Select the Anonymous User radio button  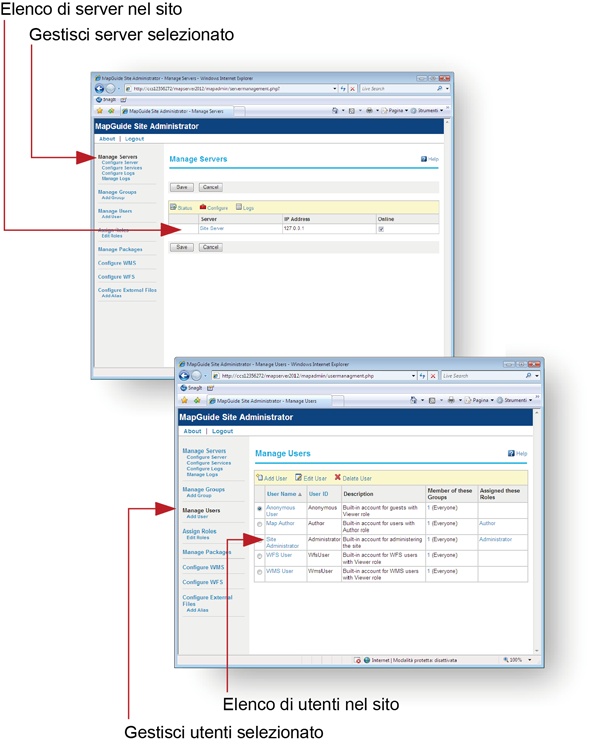tap(259, 509)
